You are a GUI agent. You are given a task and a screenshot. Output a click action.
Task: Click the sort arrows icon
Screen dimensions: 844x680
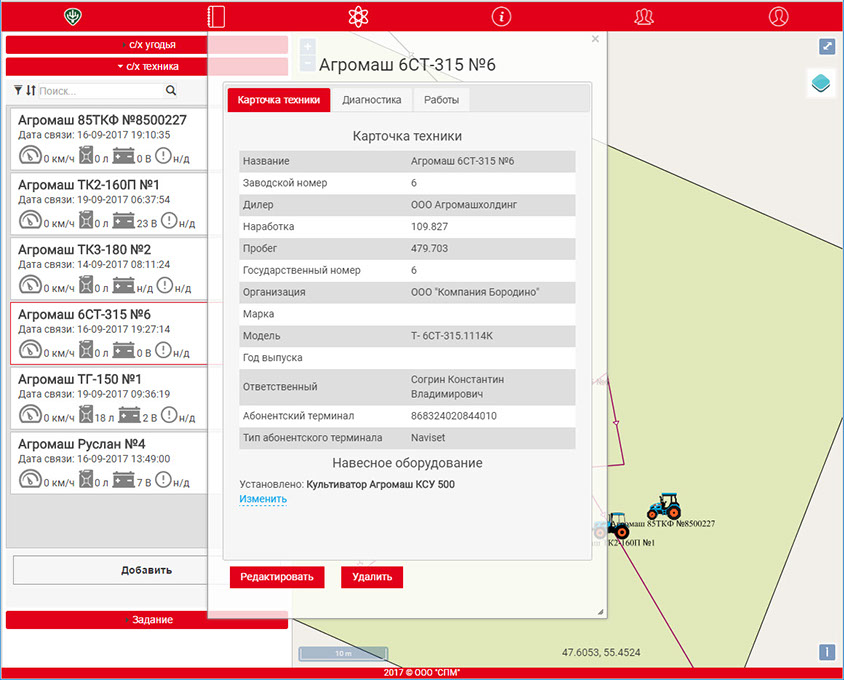[30, 91]
